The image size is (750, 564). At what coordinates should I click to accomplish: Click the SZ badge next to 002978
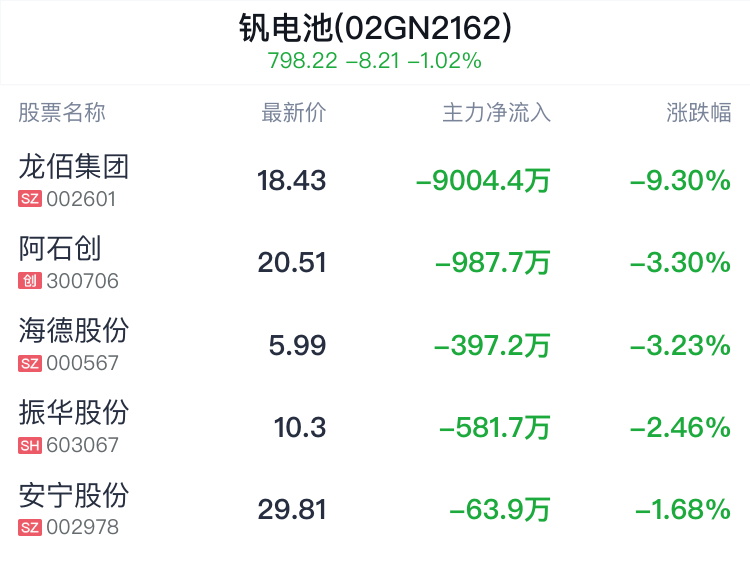pyautogui.click(x=30, y=527)
